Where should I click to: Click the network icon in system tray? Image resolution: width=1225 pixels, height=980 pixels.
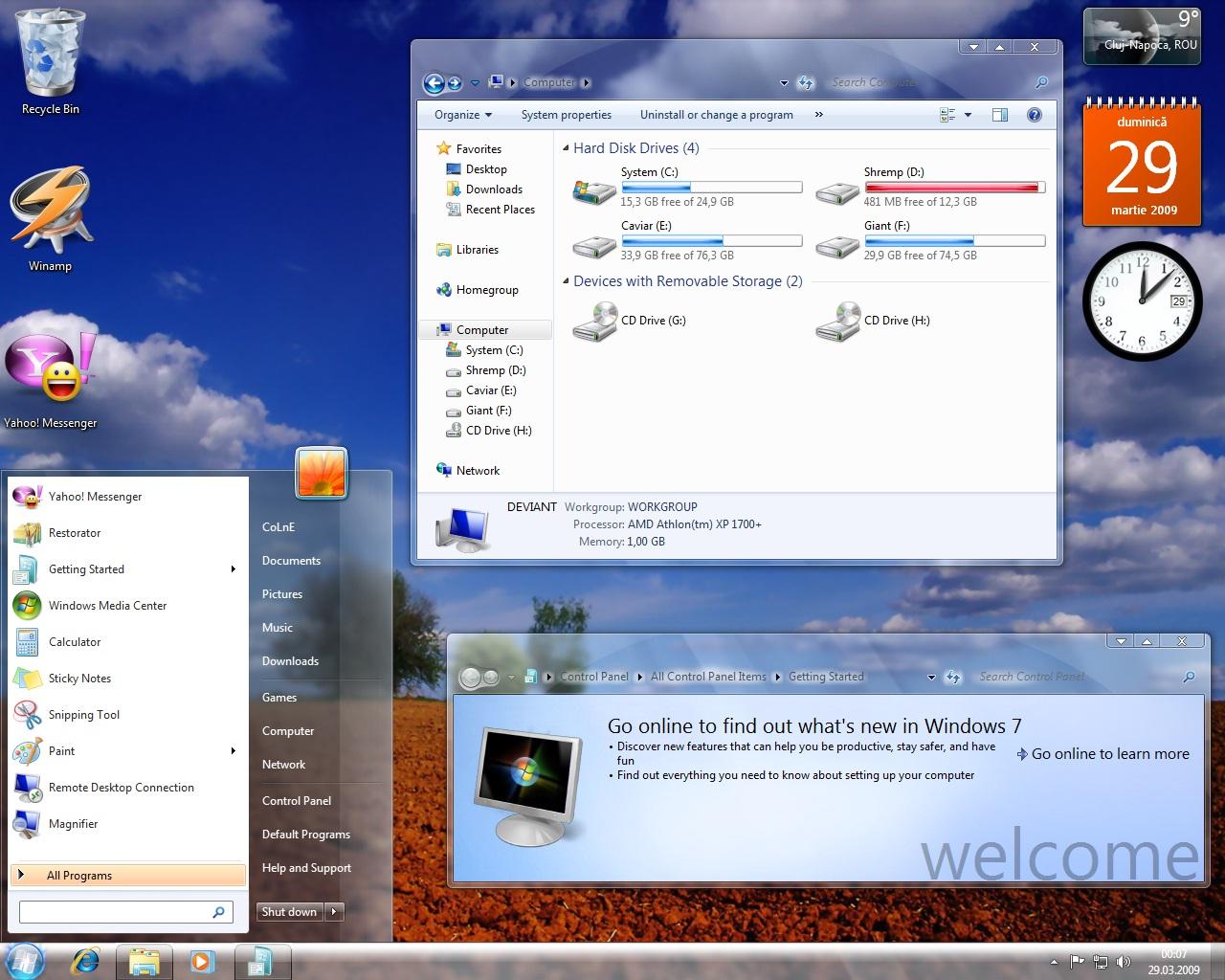pos(1101,962)
